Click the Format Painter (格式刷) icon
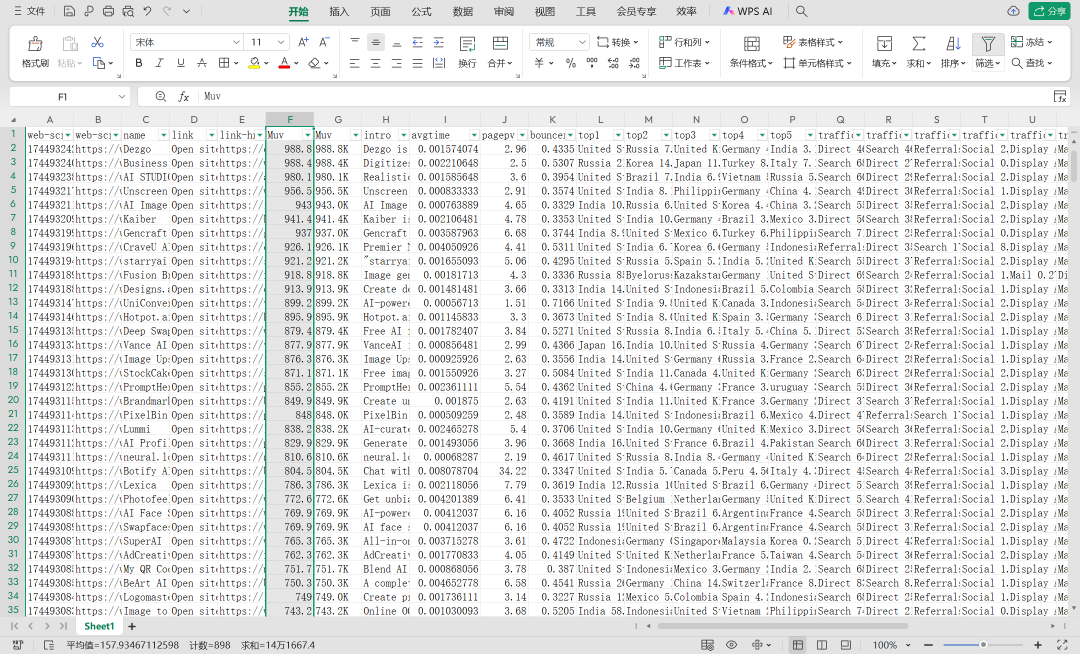This screenshot has height=654, width=1080. click(34, 44)
